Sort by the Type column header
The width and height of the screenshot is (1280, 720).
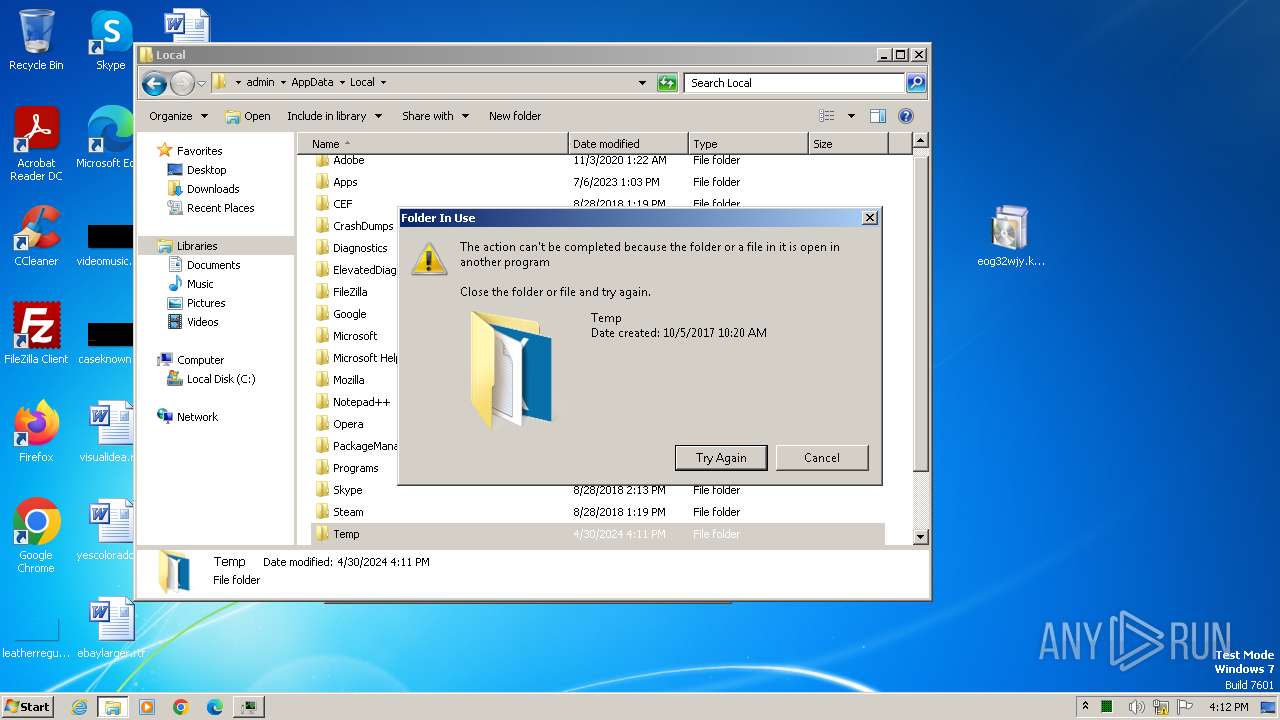pos(748,144)
